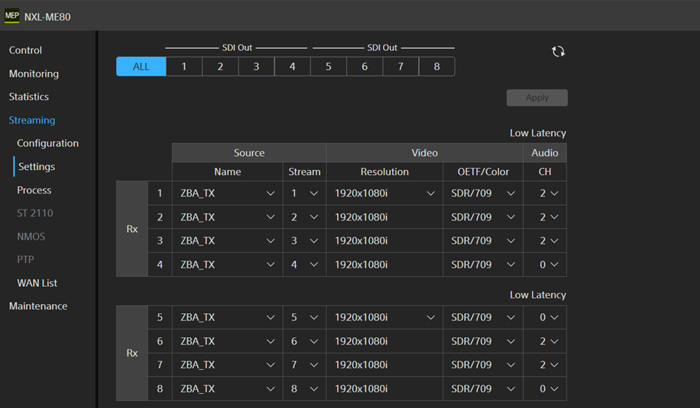The width and height of the screenshot is (700, 408).
Task: Open WAN List page
Action: [37, 283]
